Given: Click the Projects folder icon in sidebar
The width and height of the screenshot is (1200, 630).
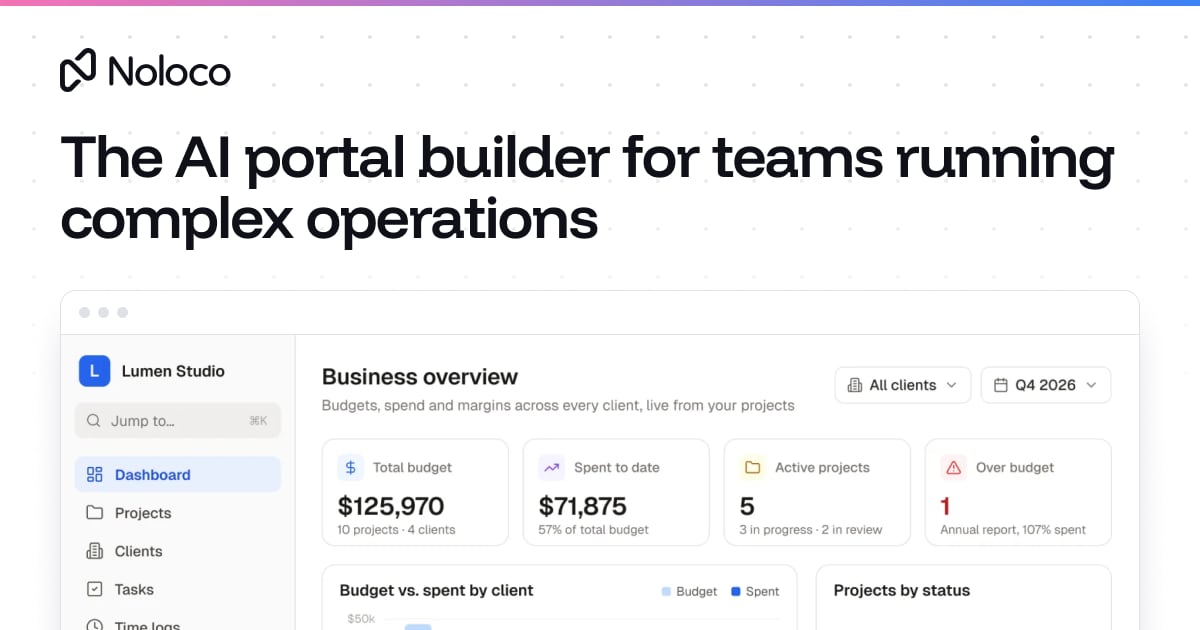Looking at the screenshot, I should pos(94,513).
